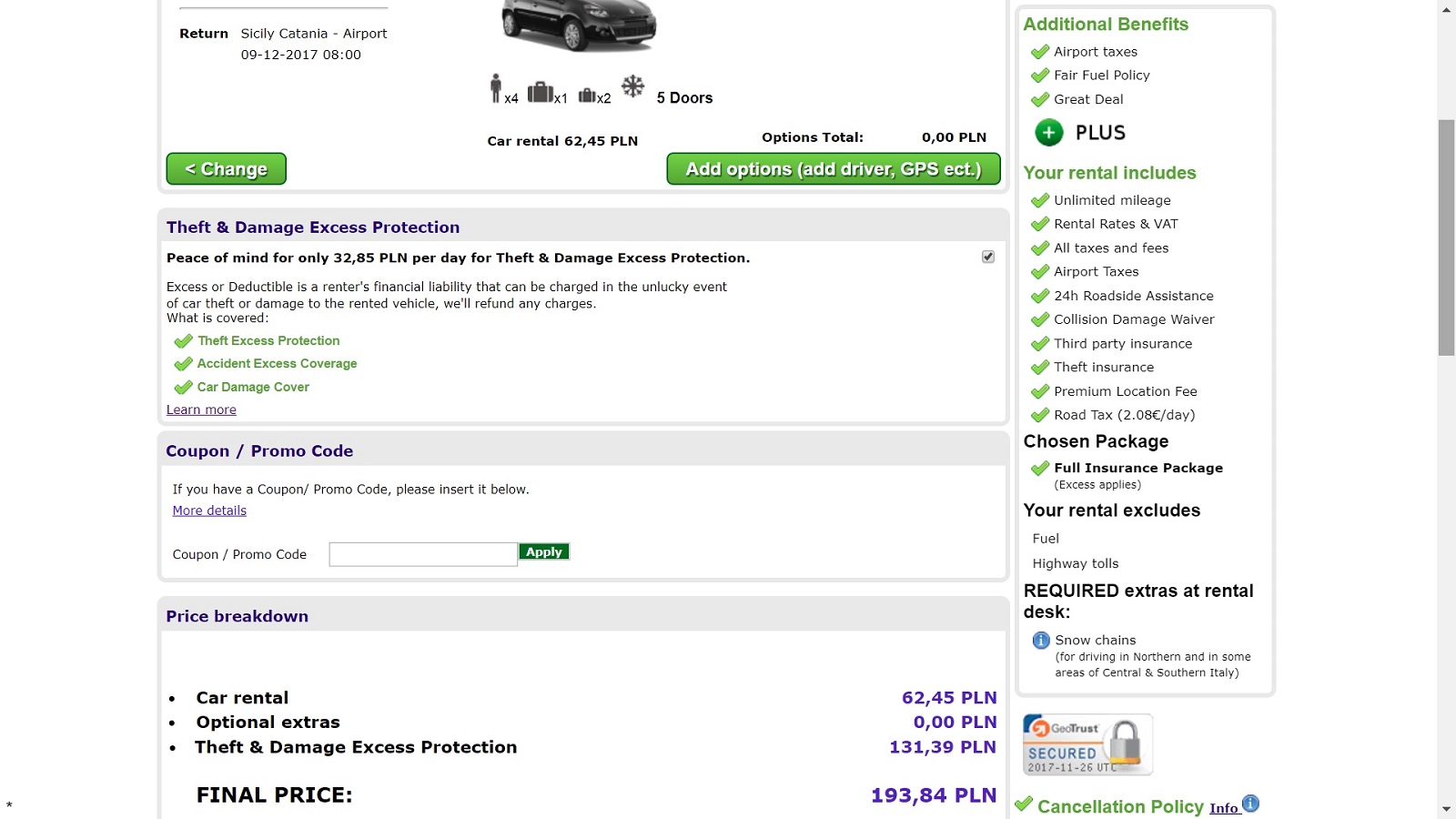Click the green Change button
Screen dimensions: 1456x819
click(x=227, y=168)
